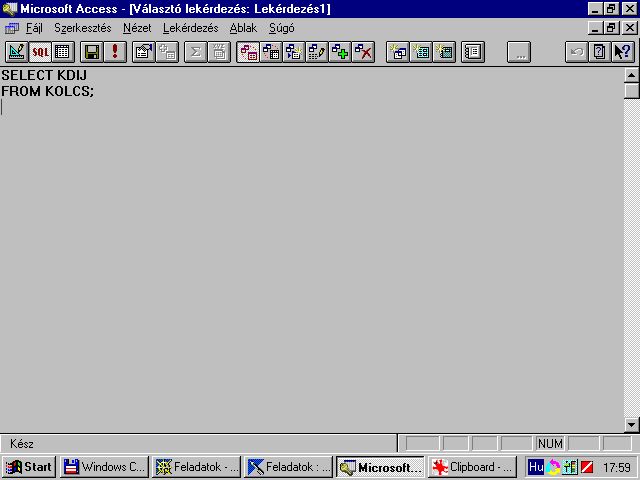Click the volume mixer tray icon

570,467
